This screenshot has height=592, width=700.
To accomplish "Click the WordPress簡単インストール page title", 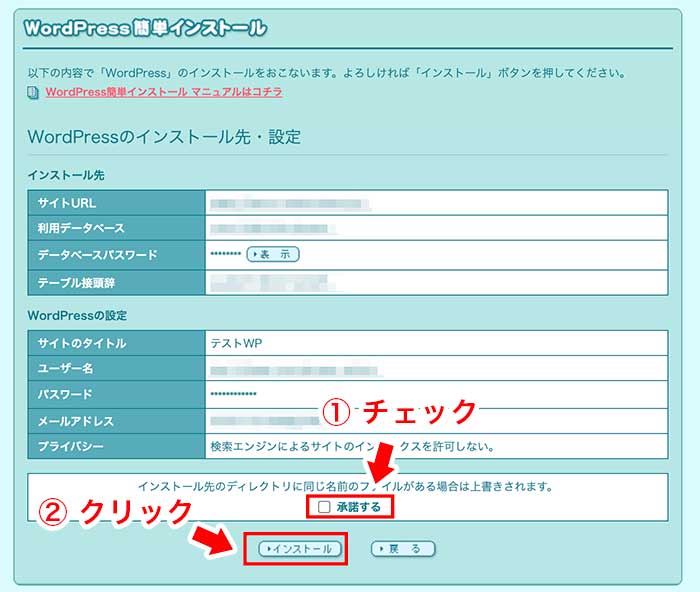I will click(x=146, y=28).
